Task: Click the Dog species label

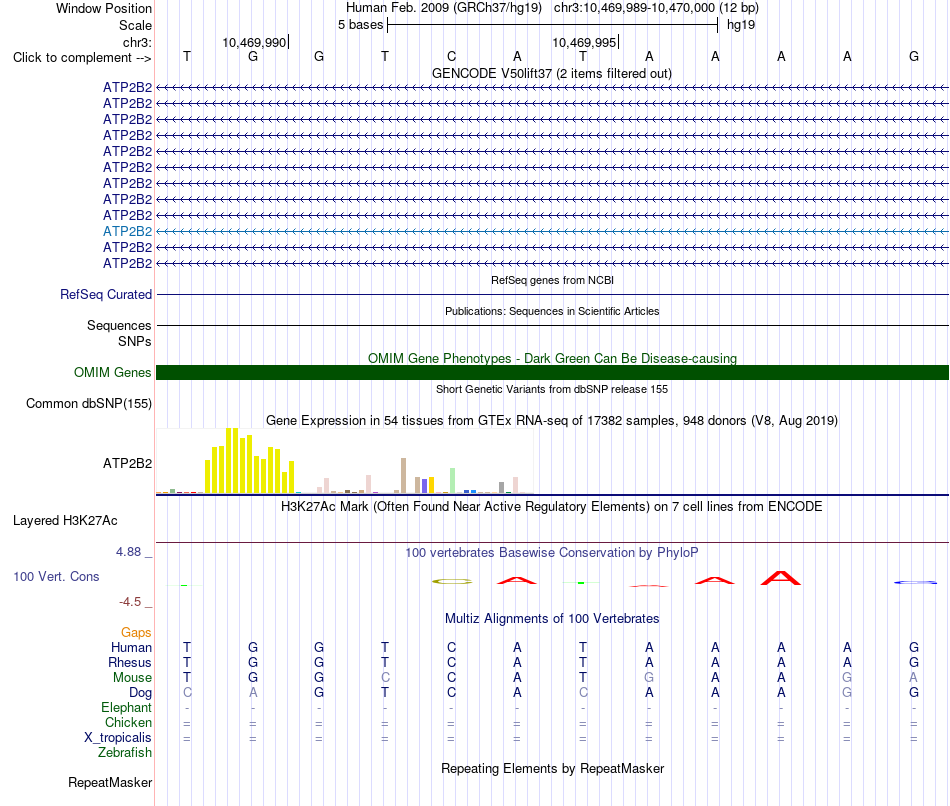Action: click(x=140, y=693)
